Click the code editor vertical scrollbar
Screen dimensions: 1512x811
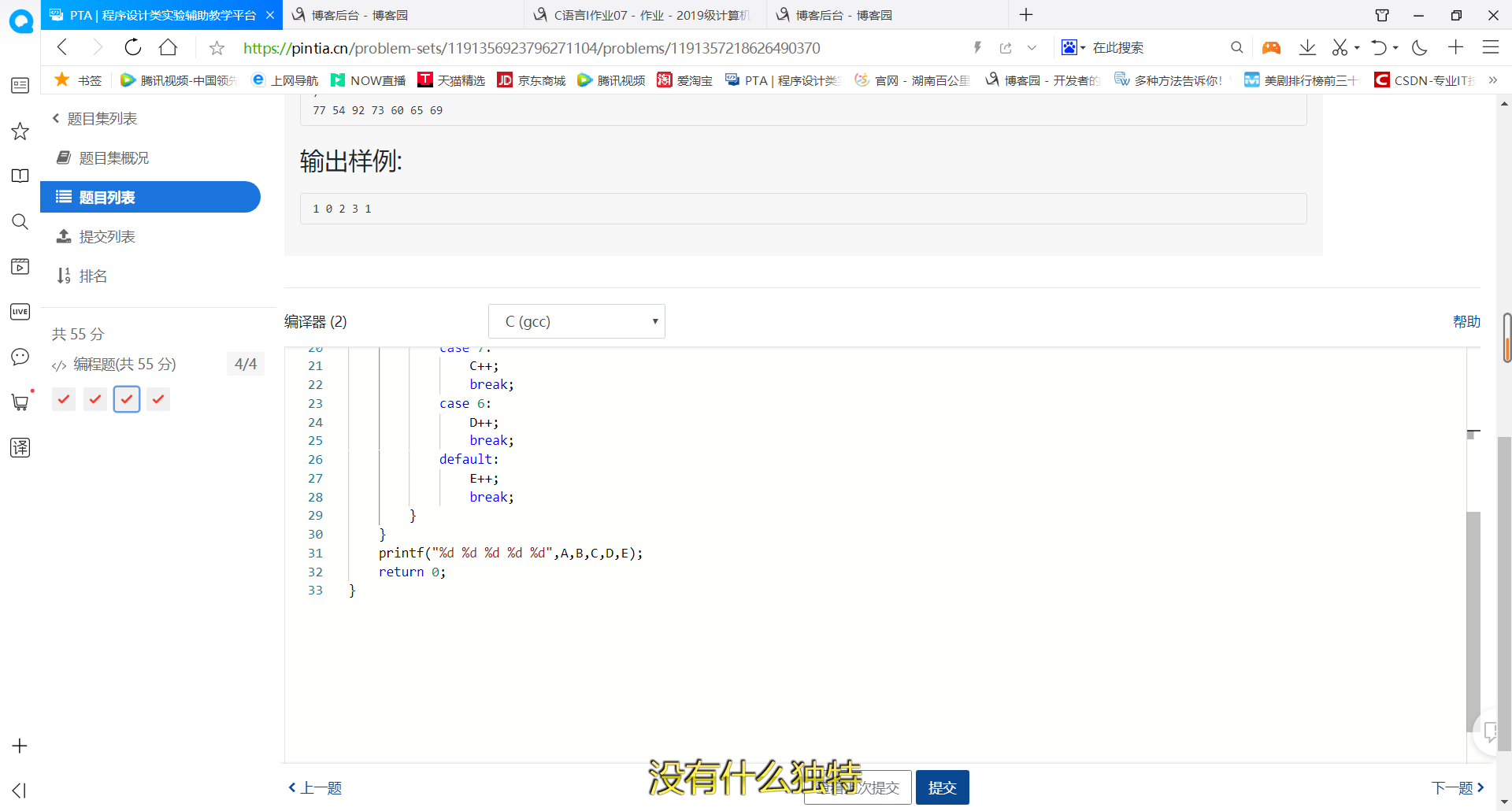[x=1473, y=622]
